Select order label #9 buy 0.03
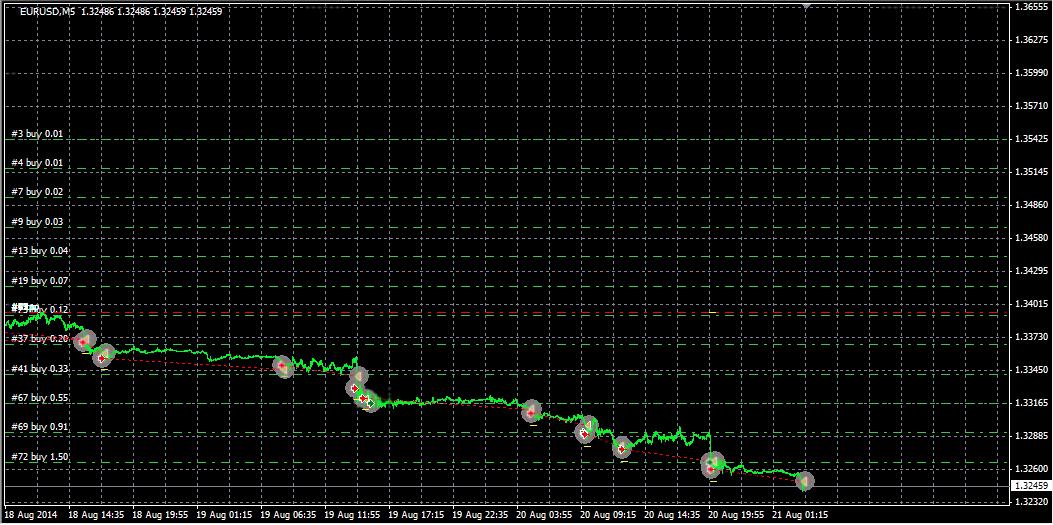The image size is (1053, 525). point(38,222)
